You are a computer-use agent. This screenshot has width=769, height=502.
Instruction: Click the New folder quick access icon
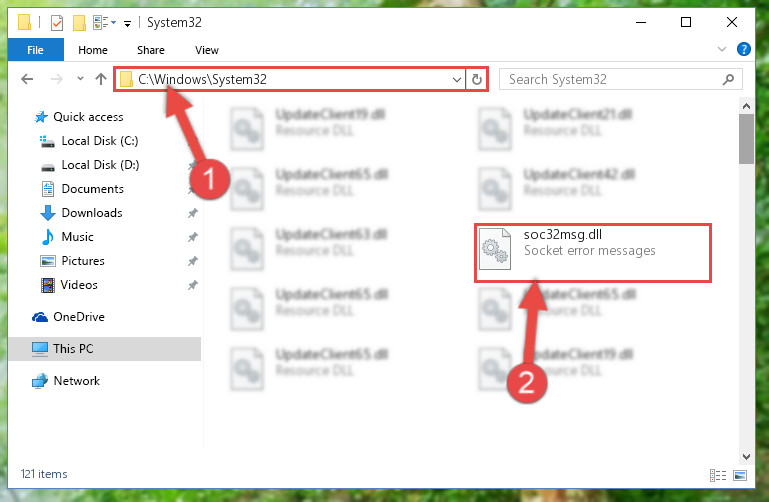[79, 23]
